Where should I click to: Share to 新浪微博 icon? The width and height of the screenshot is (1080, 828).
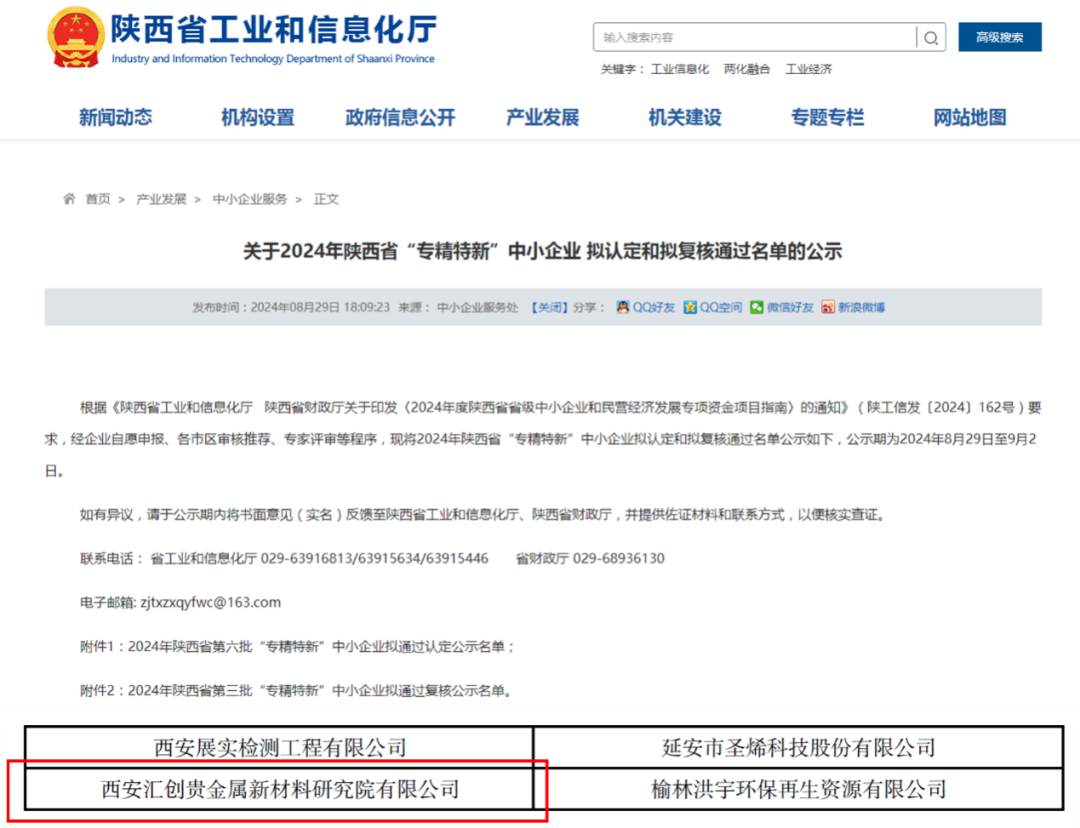827,307
